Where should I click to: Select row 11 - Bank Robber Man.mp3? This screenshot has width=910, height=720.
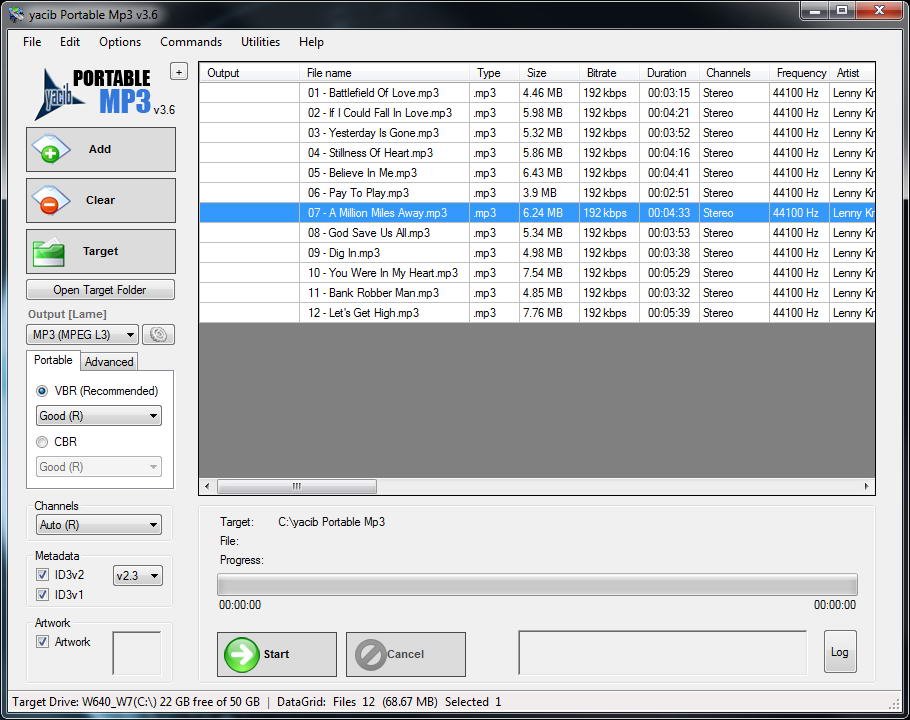537,293
